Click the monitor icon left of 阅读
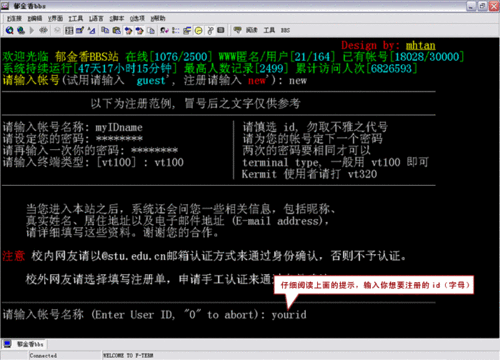Image resolution: width=500 pixels, height=360 pixels. point(237,30)
